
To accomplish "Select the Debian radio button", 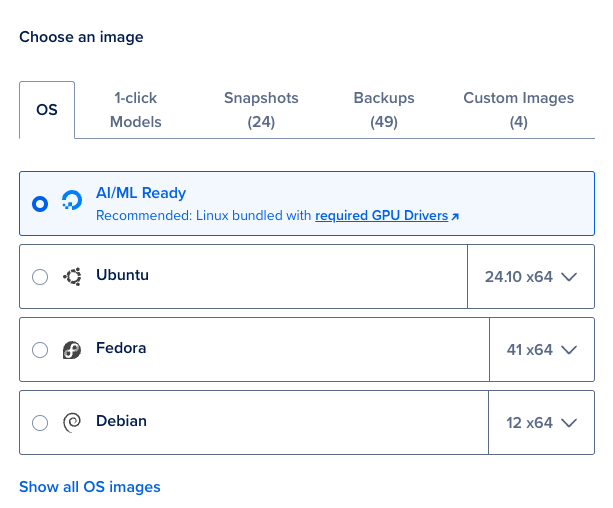I will (x=40, y=423).
